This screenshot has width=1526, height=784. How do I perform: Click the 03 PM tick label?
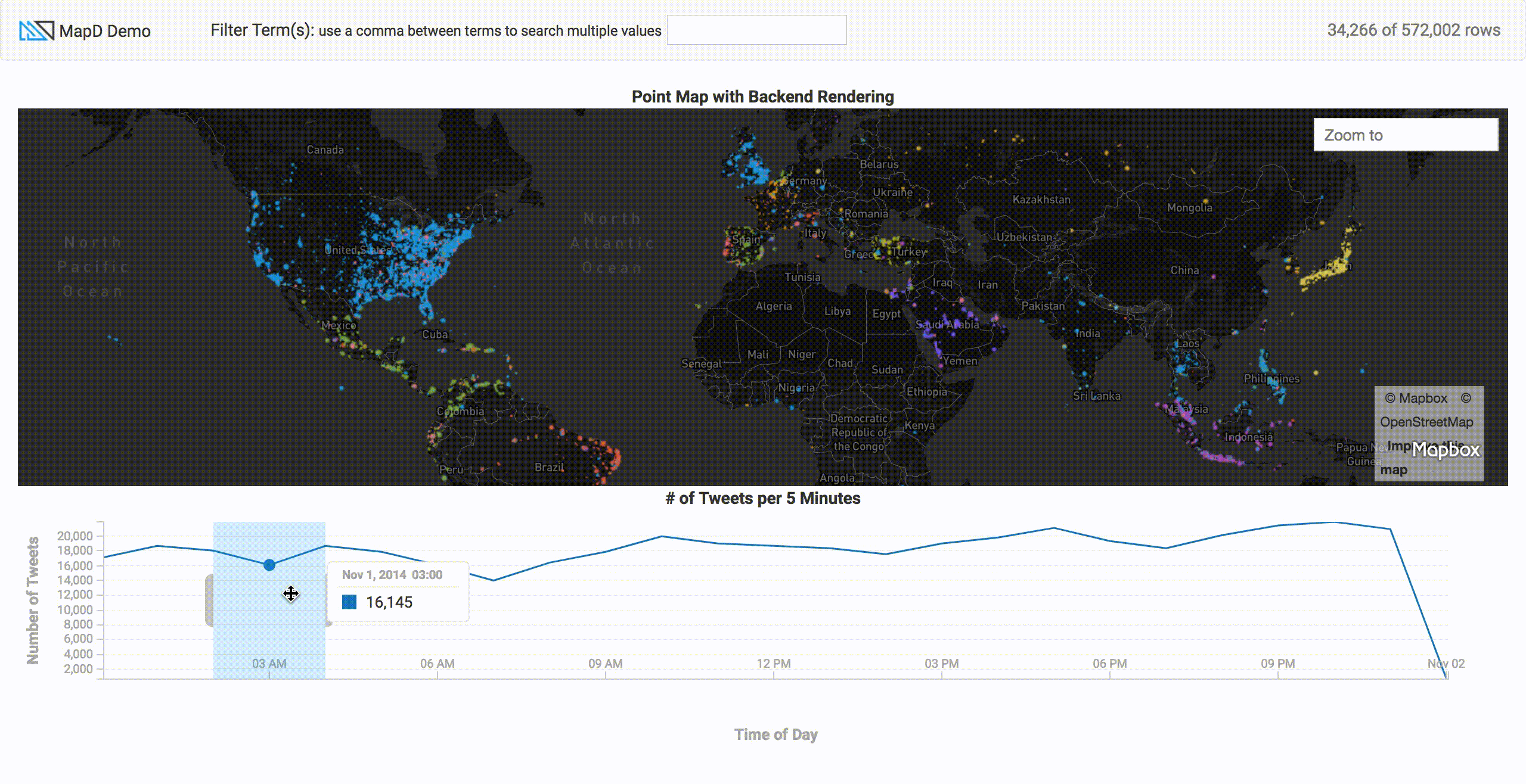(942, 664)
